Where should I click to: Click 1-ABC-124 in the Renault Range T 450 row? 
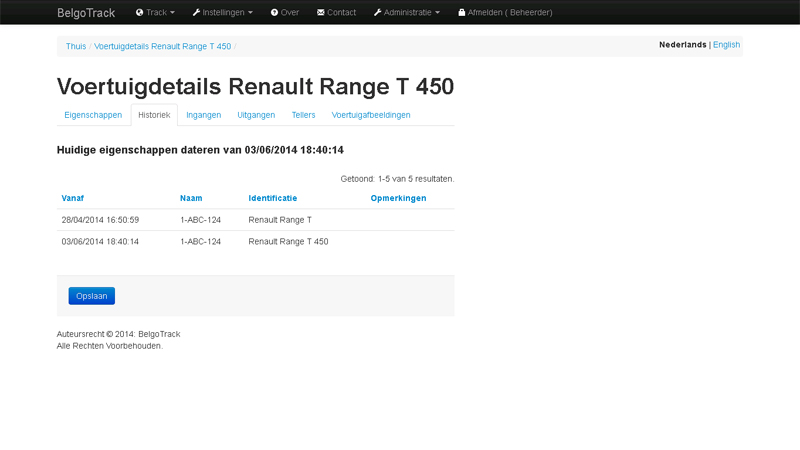(201, 241)
